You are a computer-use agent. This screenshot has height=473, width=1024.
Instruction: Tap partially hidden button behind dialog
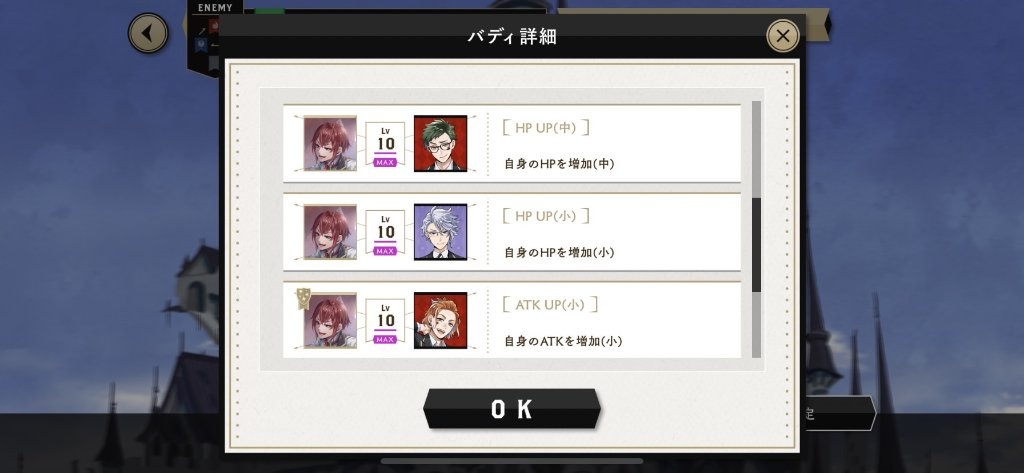pyautogui.click(x=840, y=414)
